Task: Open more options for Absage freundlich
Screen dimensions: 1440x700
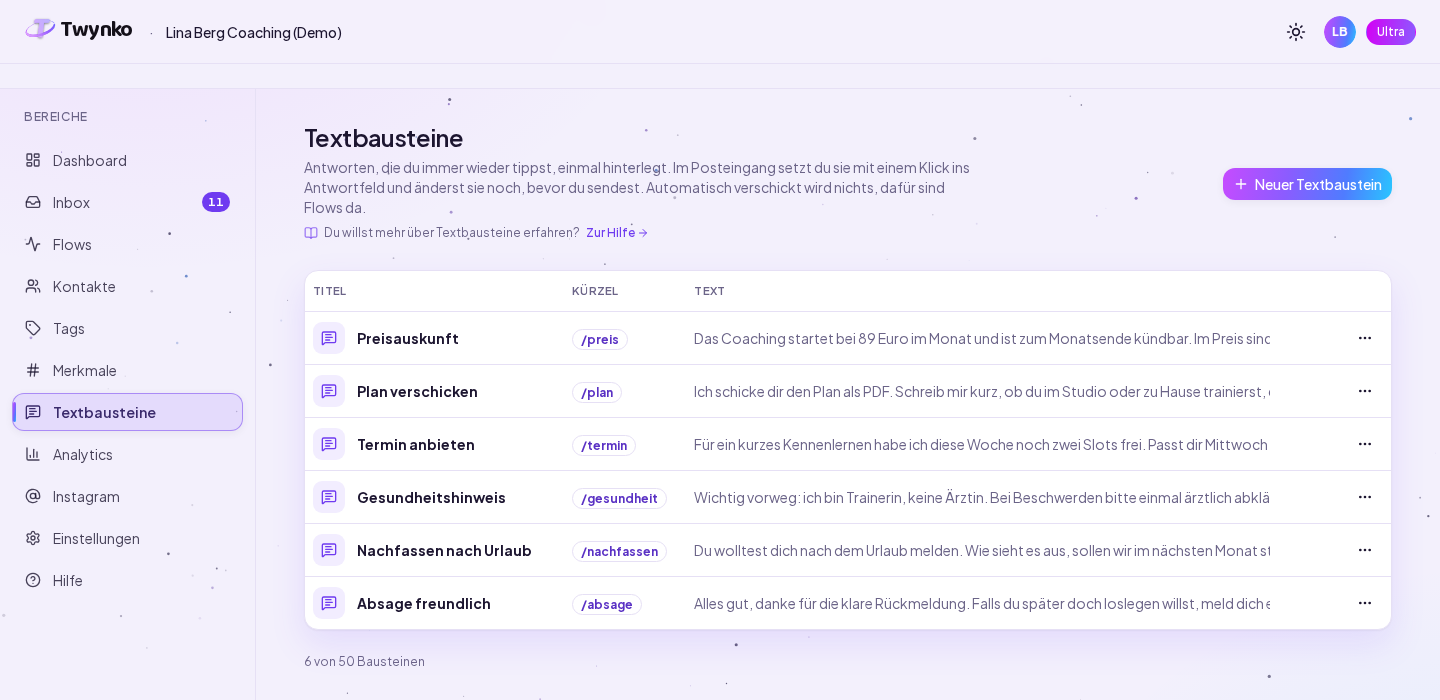Action: click(x=1365, y=603)
